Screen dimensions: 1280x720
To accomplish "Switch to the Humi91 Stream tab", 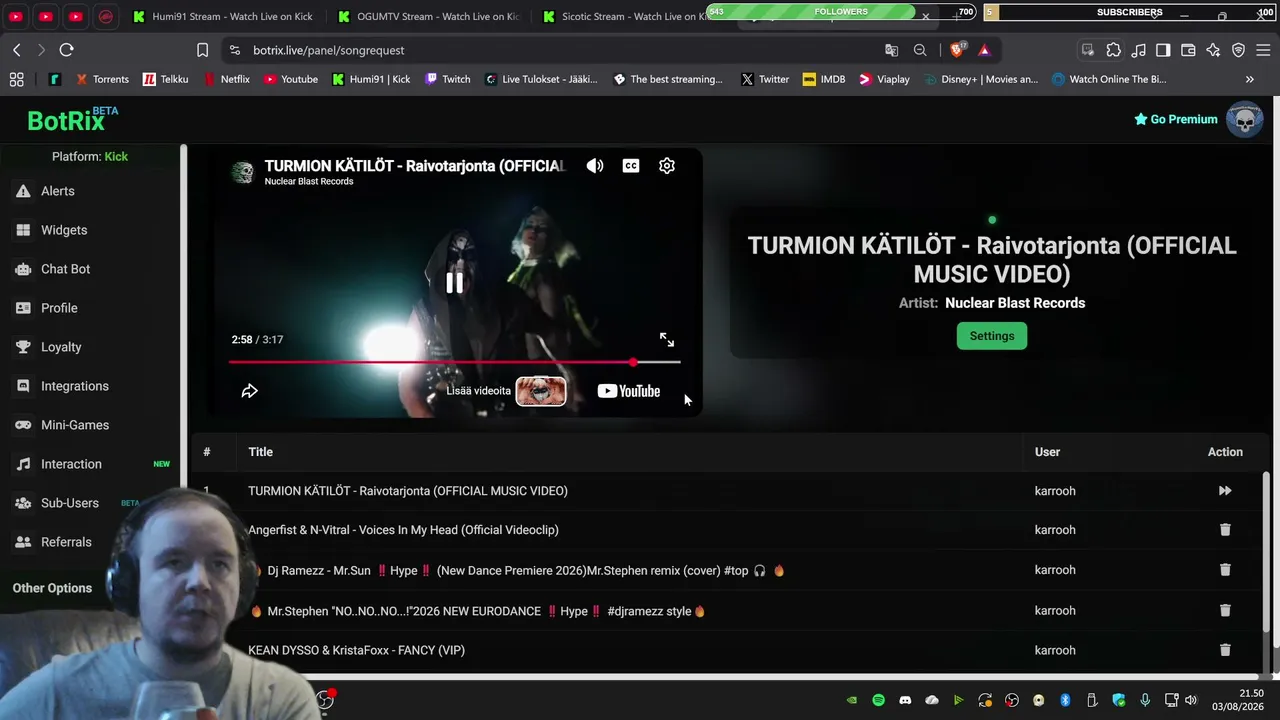I will click(223, 17).
